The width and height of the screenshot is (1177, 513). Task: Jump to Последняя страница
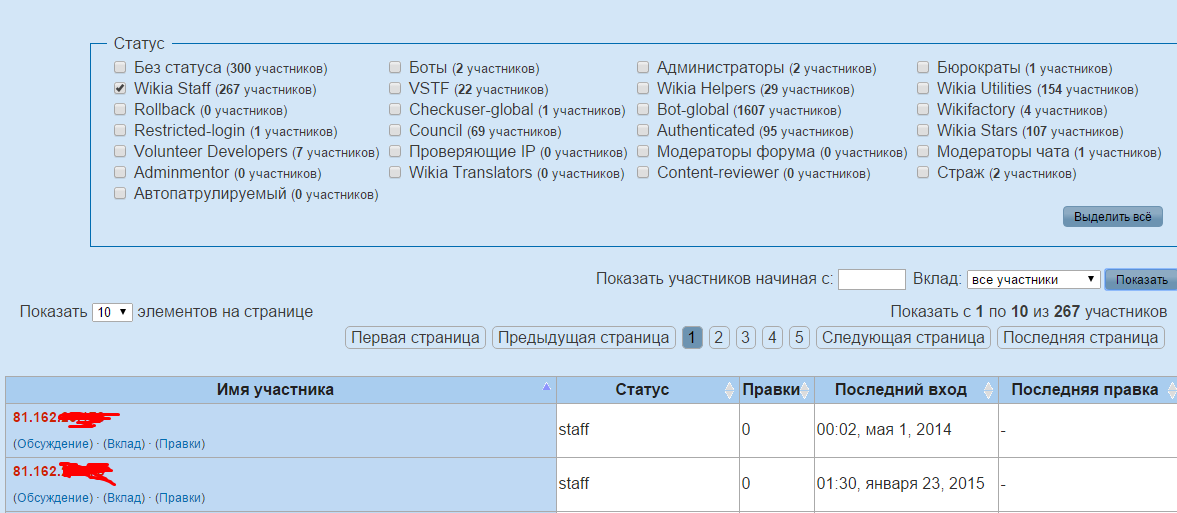click(x=1081, y=338)
